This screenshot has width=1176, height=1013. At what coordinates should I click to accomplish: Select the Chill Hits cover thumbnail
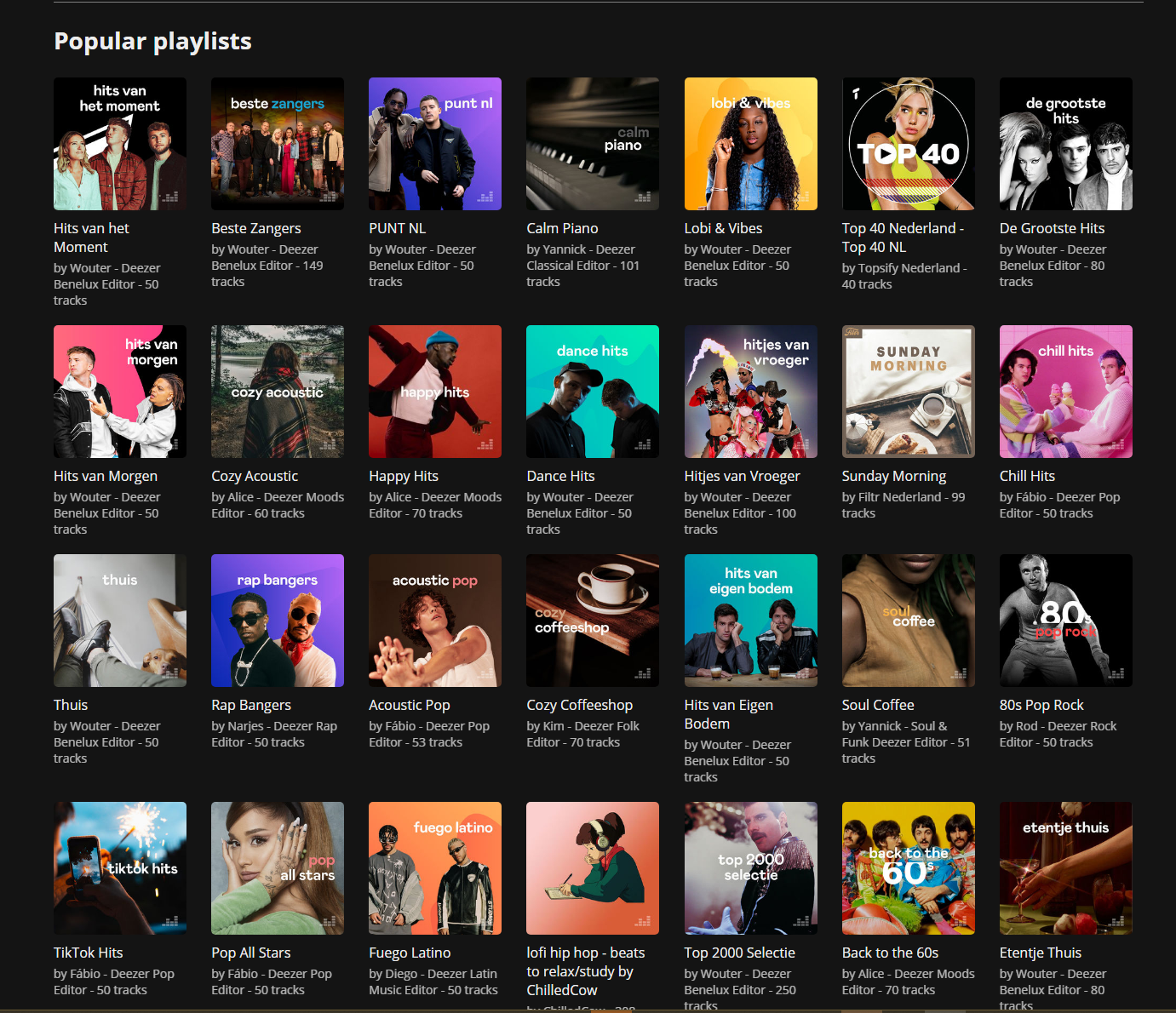click(1065, 392)
